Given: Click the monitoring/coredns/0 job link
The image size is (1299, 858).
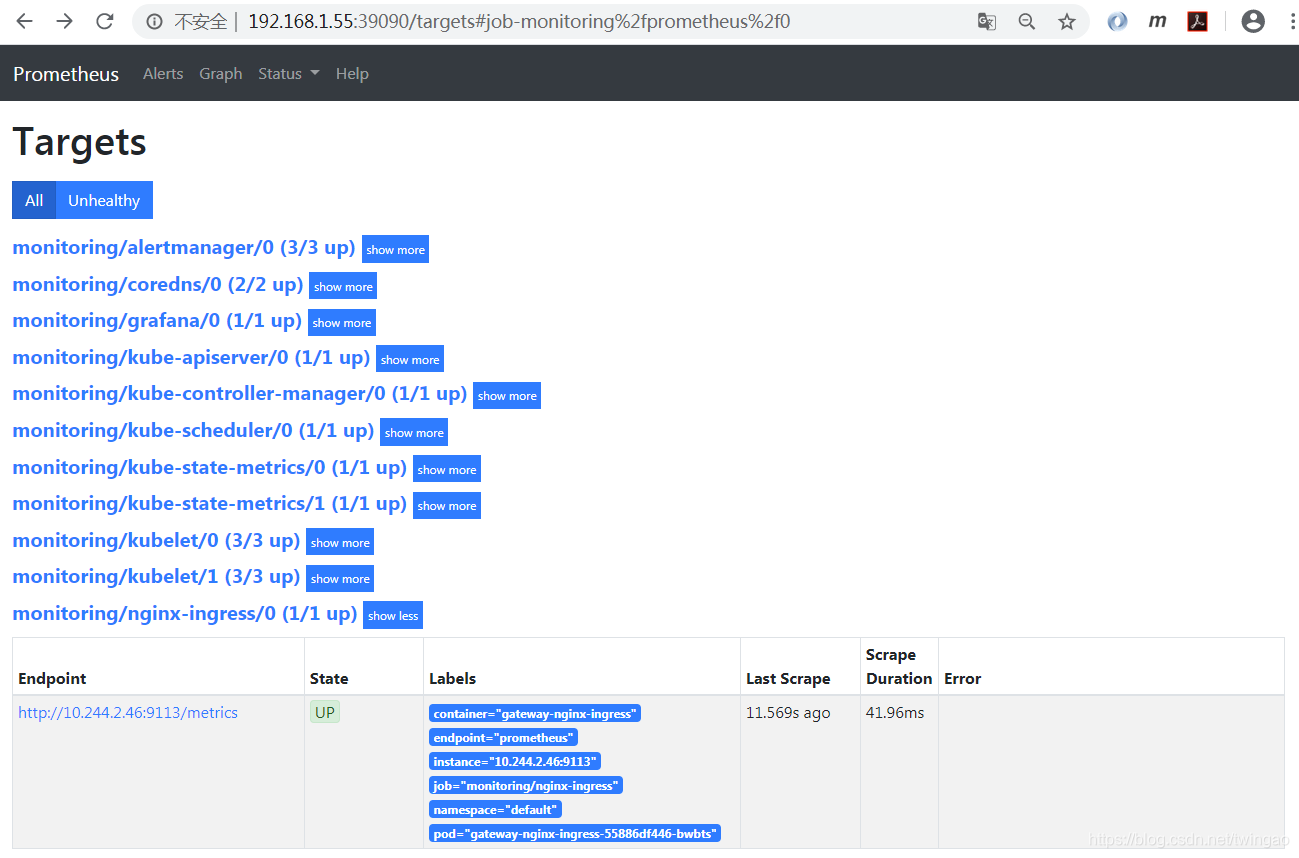Looking at the screenshot, I should [x=158, y=285].
